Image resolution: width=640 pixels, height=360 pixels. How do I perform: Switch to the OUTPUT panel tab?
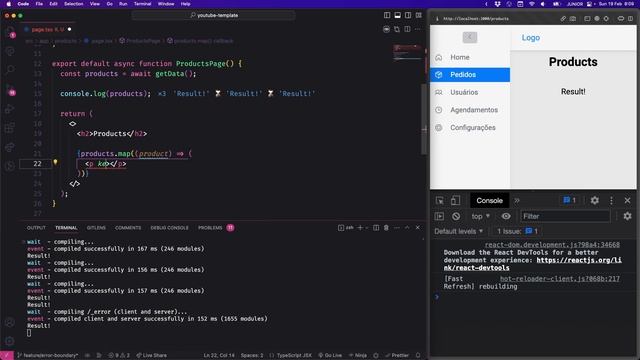point(36,228)
